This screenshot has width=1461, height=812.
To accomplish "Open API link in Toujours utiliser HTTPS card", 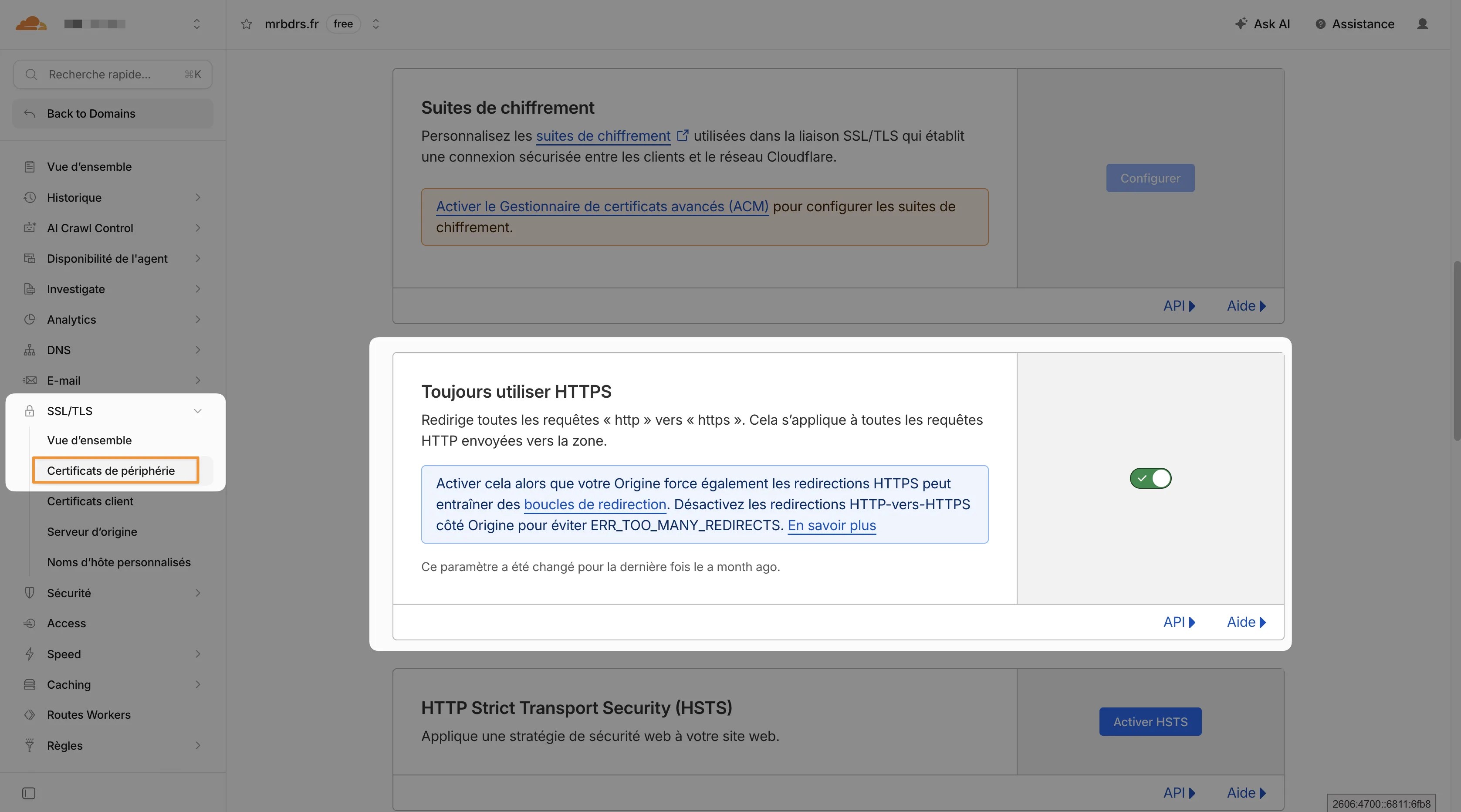I will point(1179,622).
